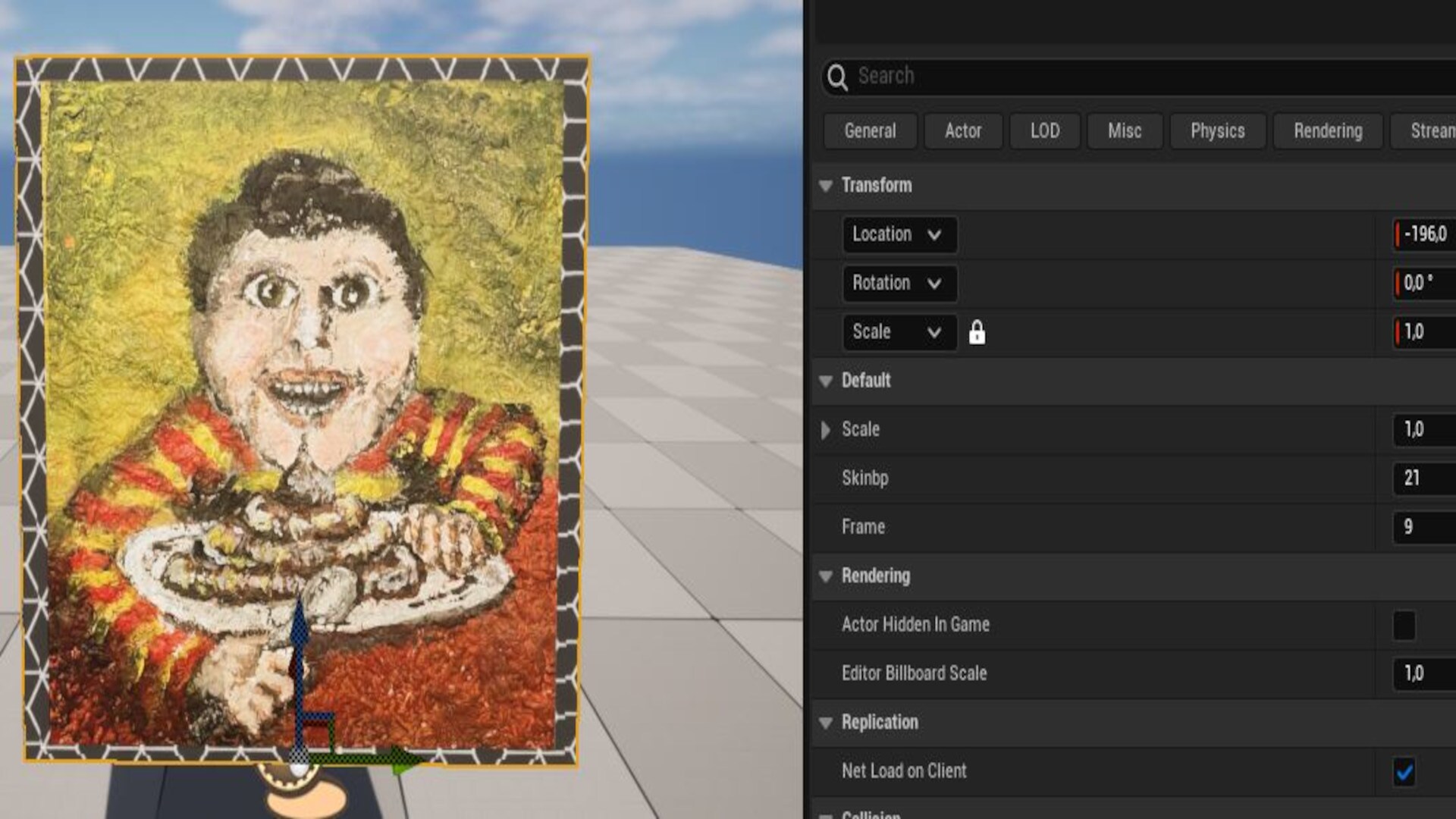The height and width of the screenshot is (819, 1456).
Task: Collapse the Transform section
Action: pos(826,186)
